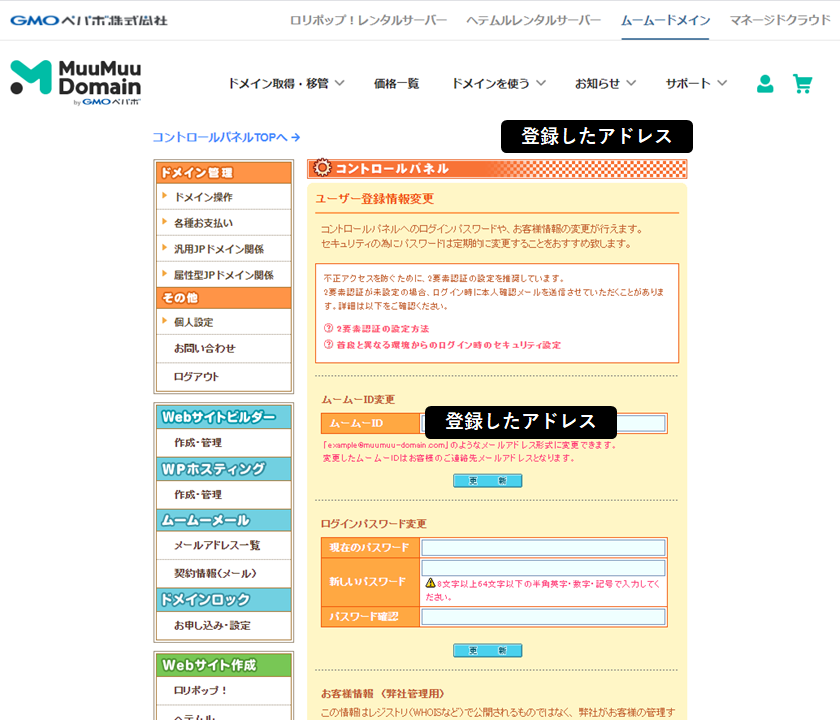The width and height of the screenshot is (840, 720).
Task: Select the ムームードメイン tab
Action: pyautogui.click(x=665, y=20)
